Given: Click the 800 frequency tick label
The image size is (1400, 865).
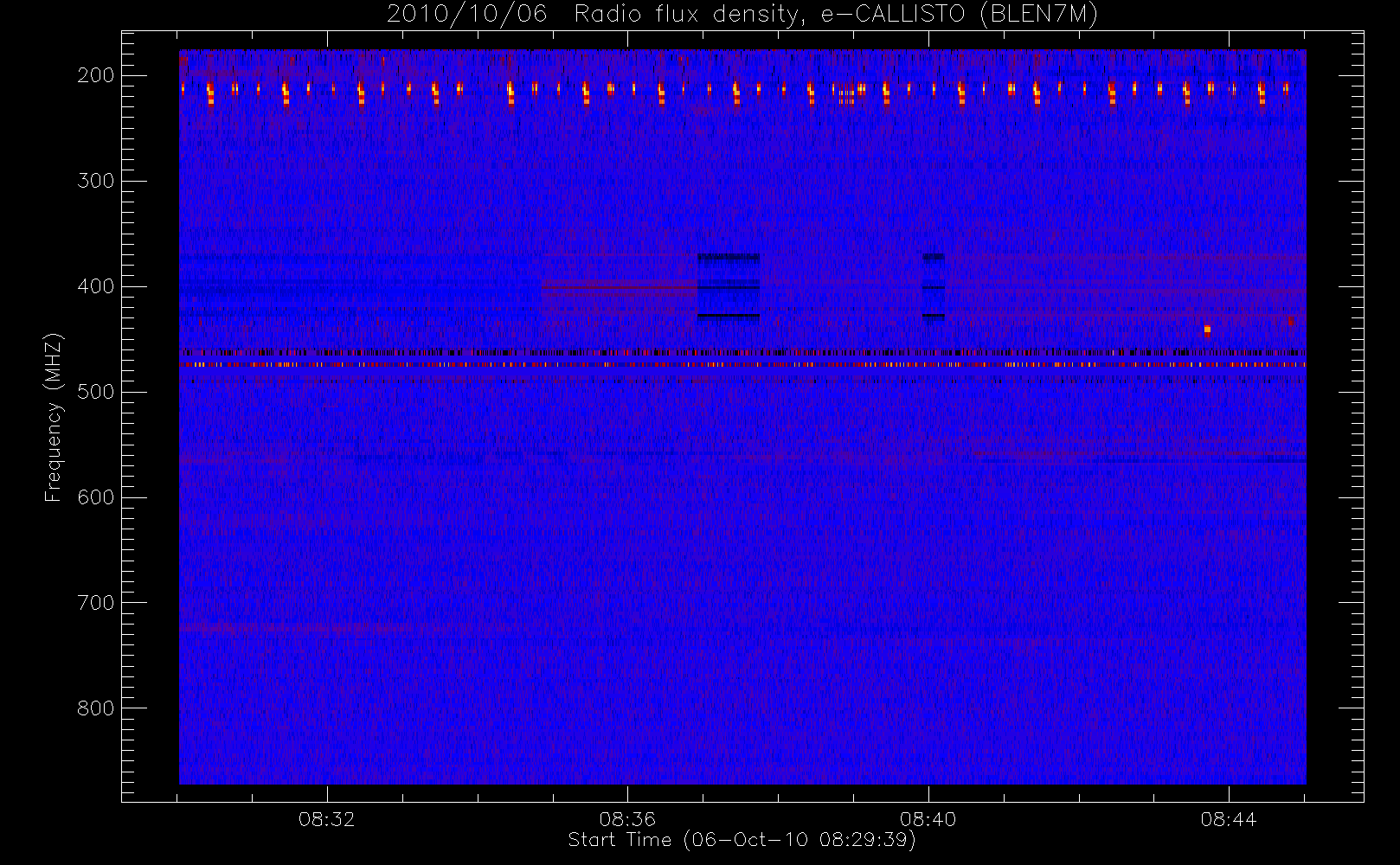Looking at the screenshot, I should click(96, 708).
